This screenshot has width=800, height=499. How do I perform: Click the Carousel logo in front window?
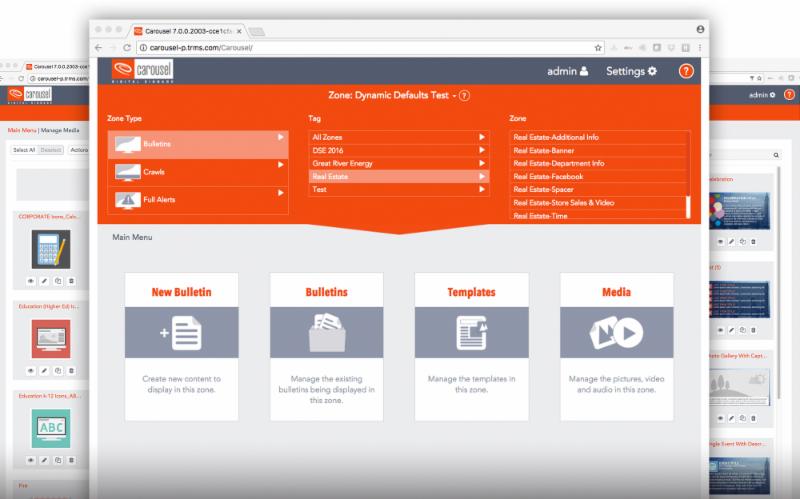click(142, 70)
